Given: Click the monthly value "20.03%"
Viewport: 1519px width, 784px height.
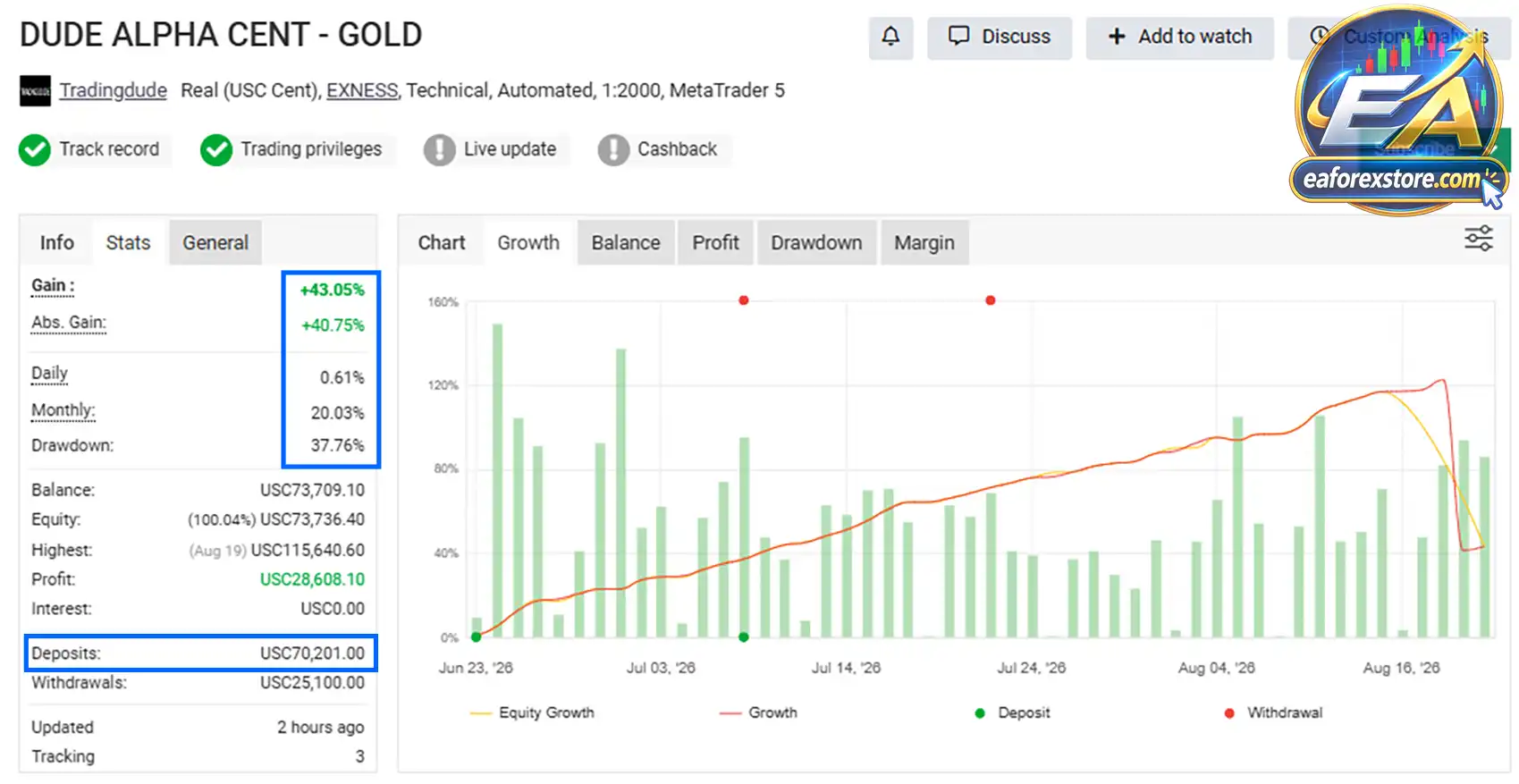Looking at the screenshot, I should [338, 413].
